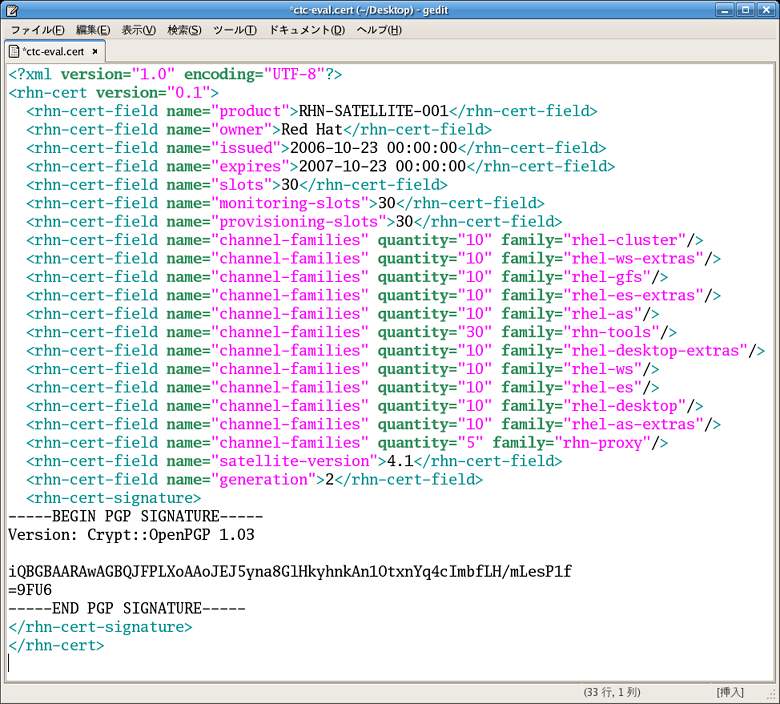Click the END PGP SIGNATURE line

coord(127,608)
